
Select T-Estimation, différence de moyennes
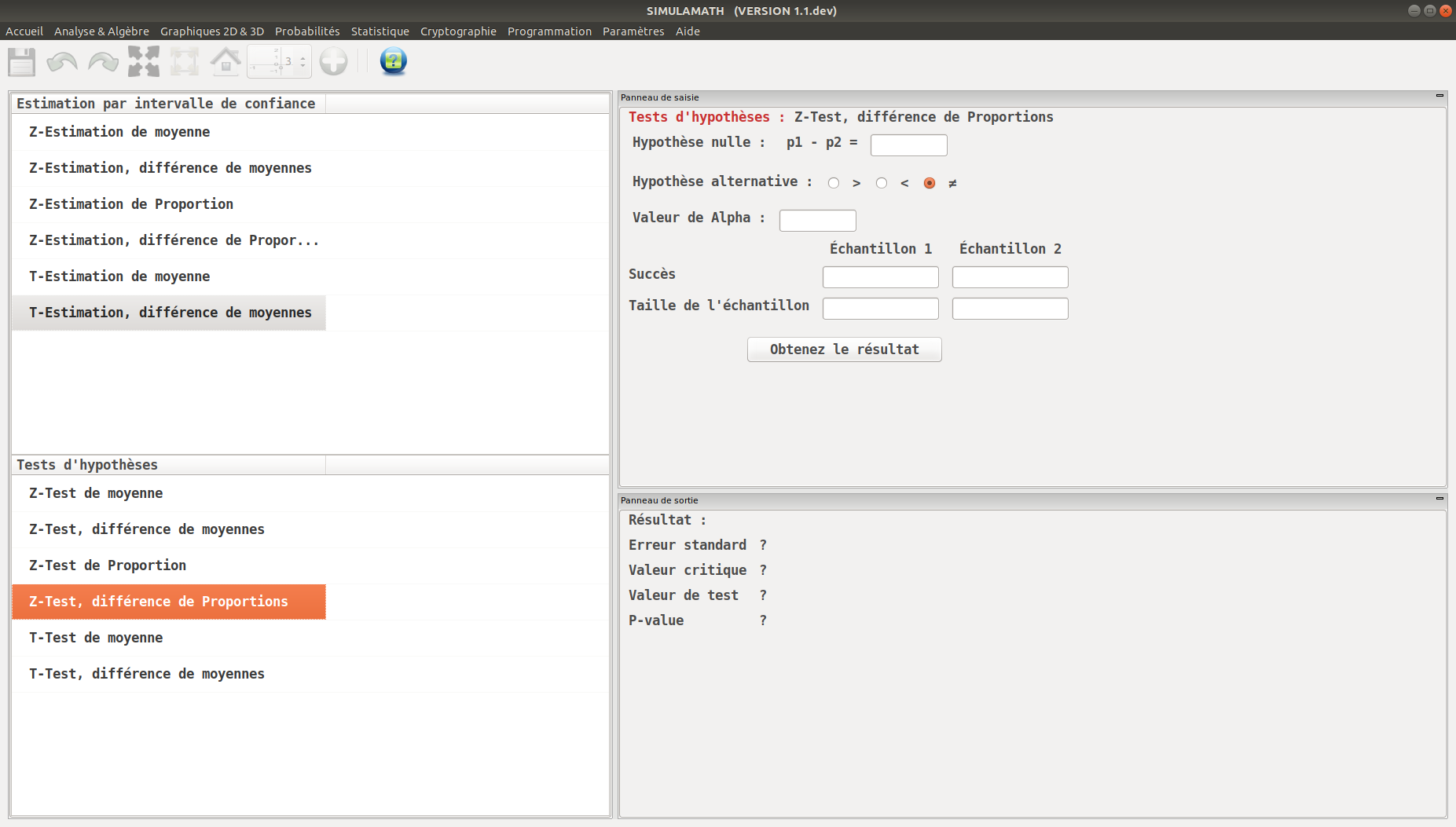(x=169, y=313)
